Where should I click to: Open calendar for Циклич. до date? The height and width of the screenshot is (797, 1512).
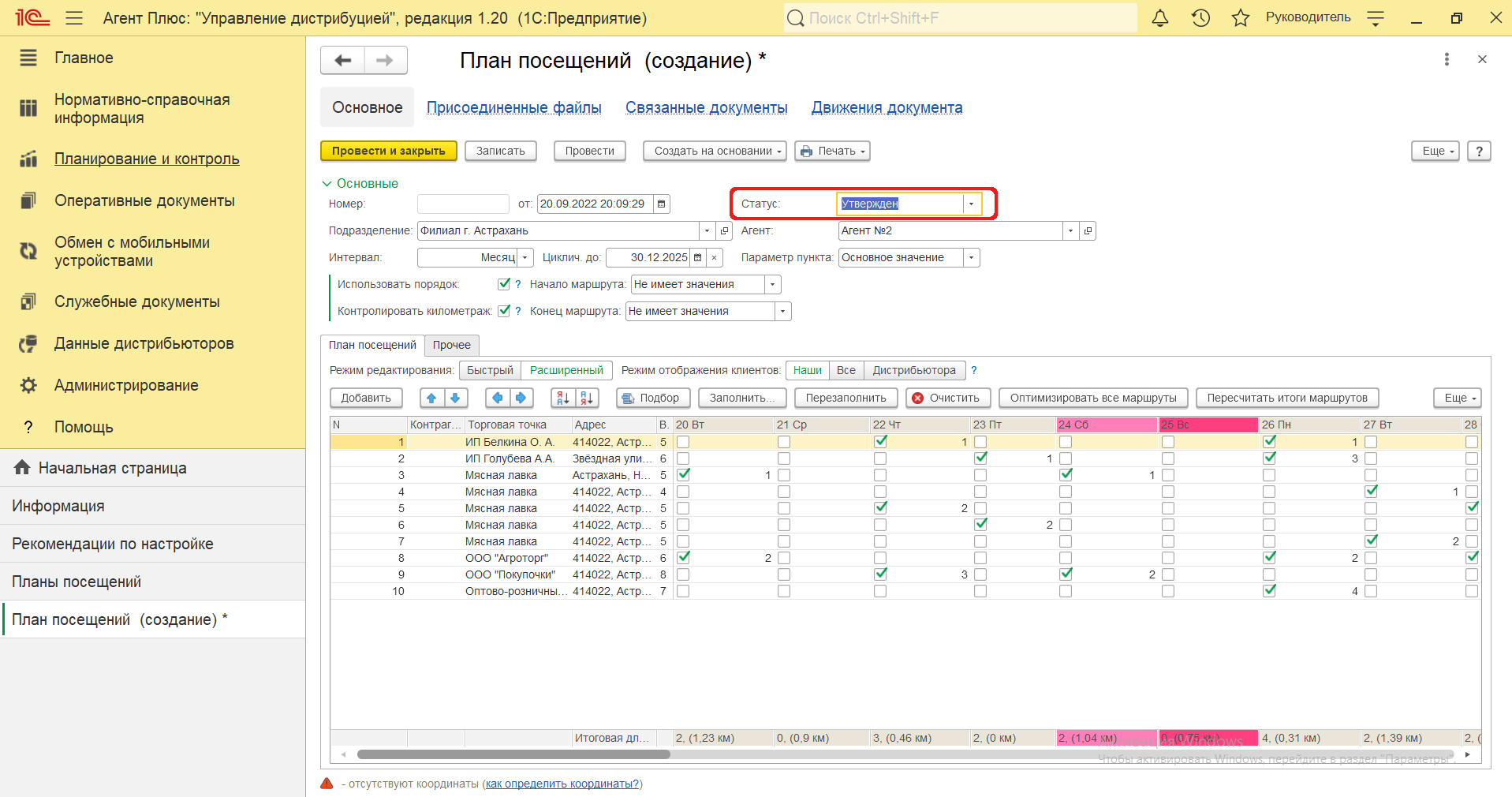tap(697, 257)
